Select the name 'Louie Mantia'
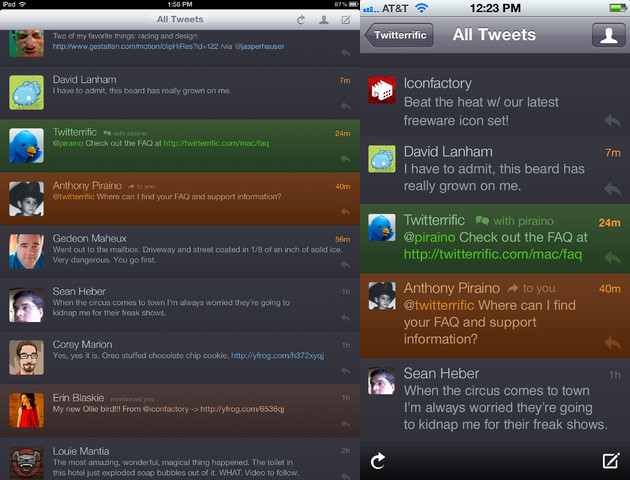 (x=81, y=451)
